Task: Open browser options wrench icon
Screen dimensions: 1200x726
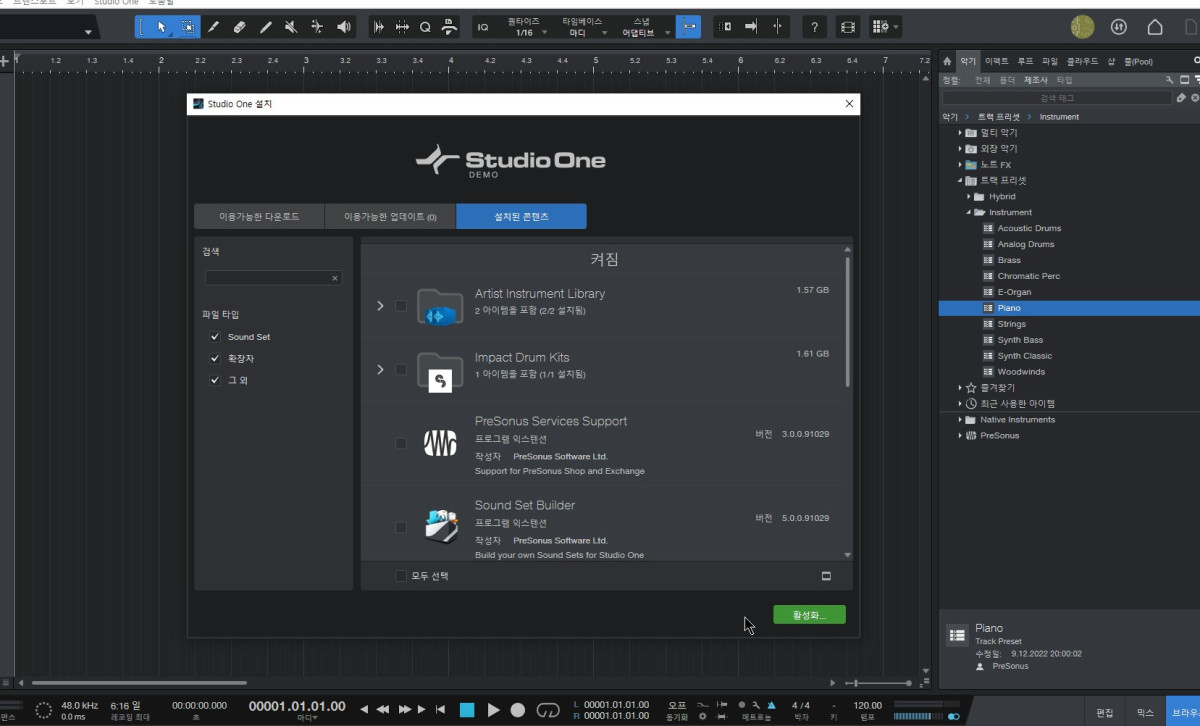Action: click(1171, 80)
